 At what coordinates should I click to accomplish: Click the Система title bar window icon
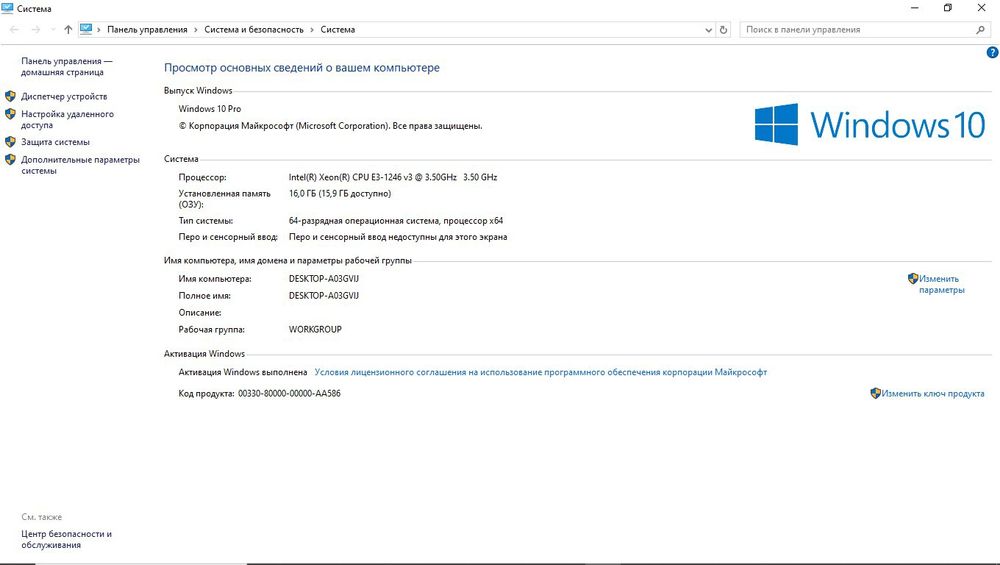click(7, 8)
